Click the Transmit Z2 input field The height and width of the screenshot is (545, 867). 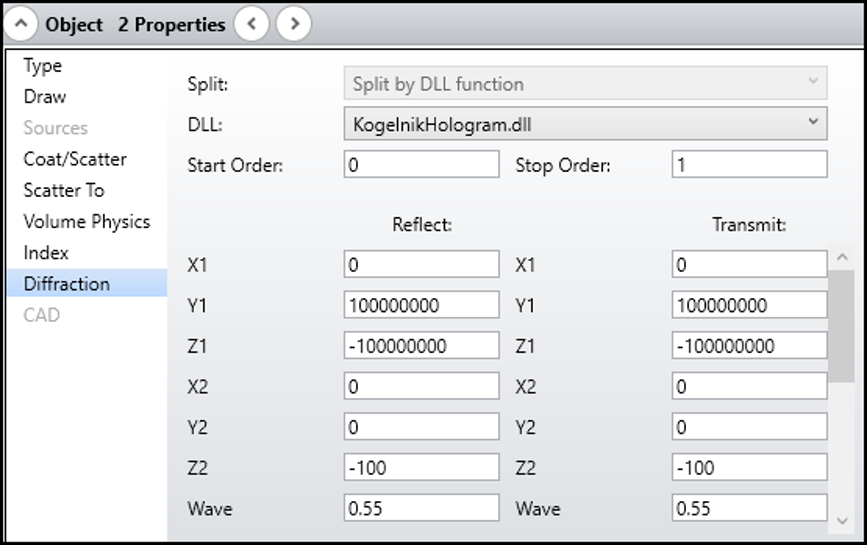click(749, 467)
